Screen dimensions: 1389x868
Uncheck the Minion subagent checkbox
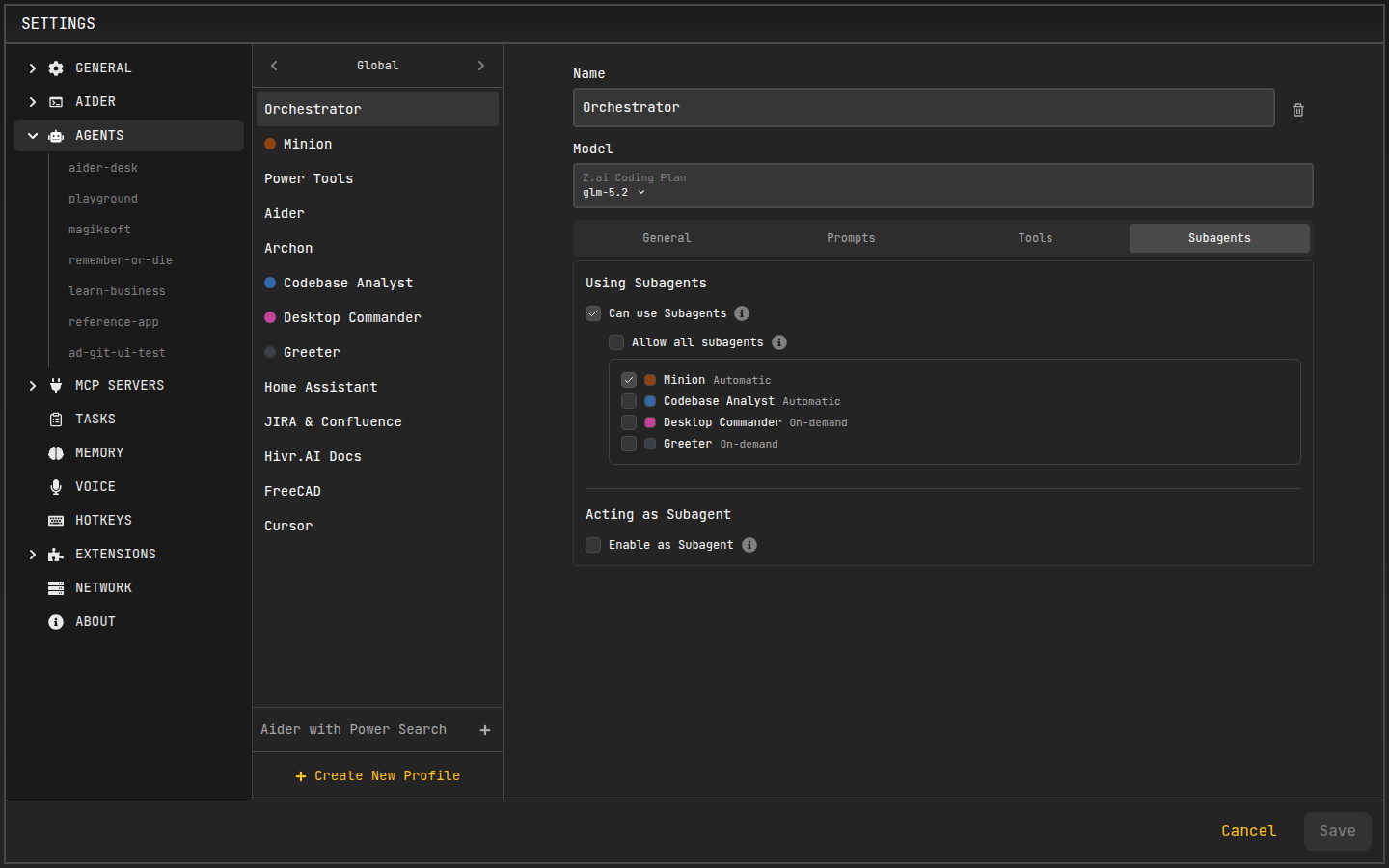(629, 380)
